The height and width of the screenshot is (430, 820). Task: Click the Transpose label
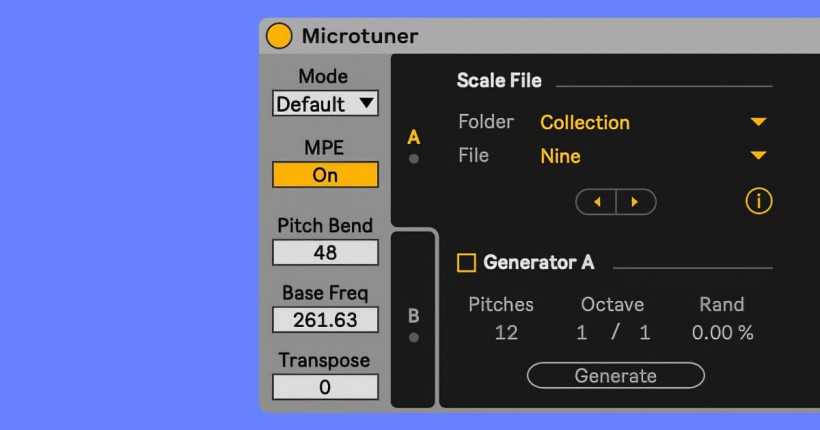tap(324, 360)
